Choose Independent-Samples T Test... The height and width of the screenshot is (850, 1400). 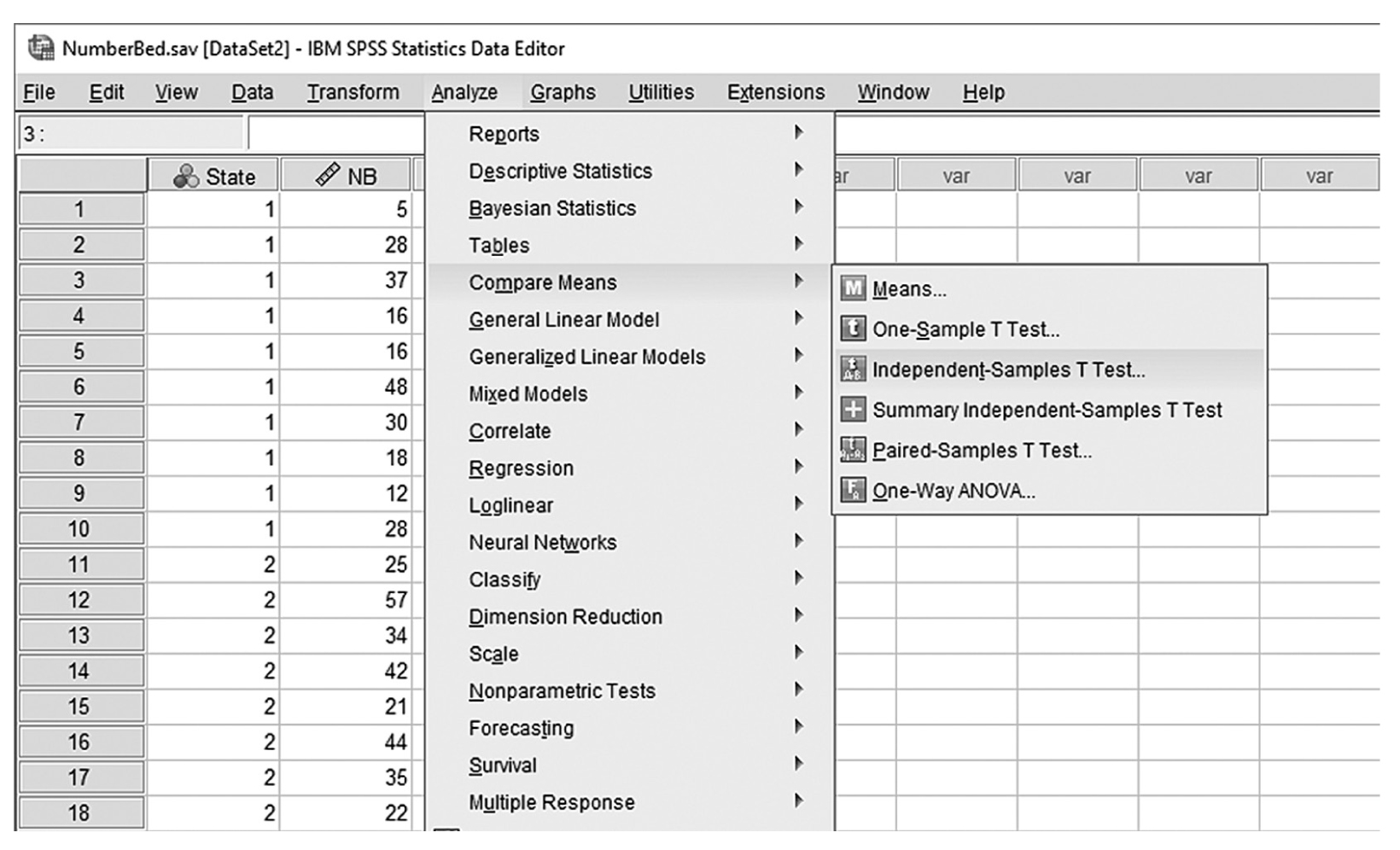pyautogui.click(x=1049, y=370)
